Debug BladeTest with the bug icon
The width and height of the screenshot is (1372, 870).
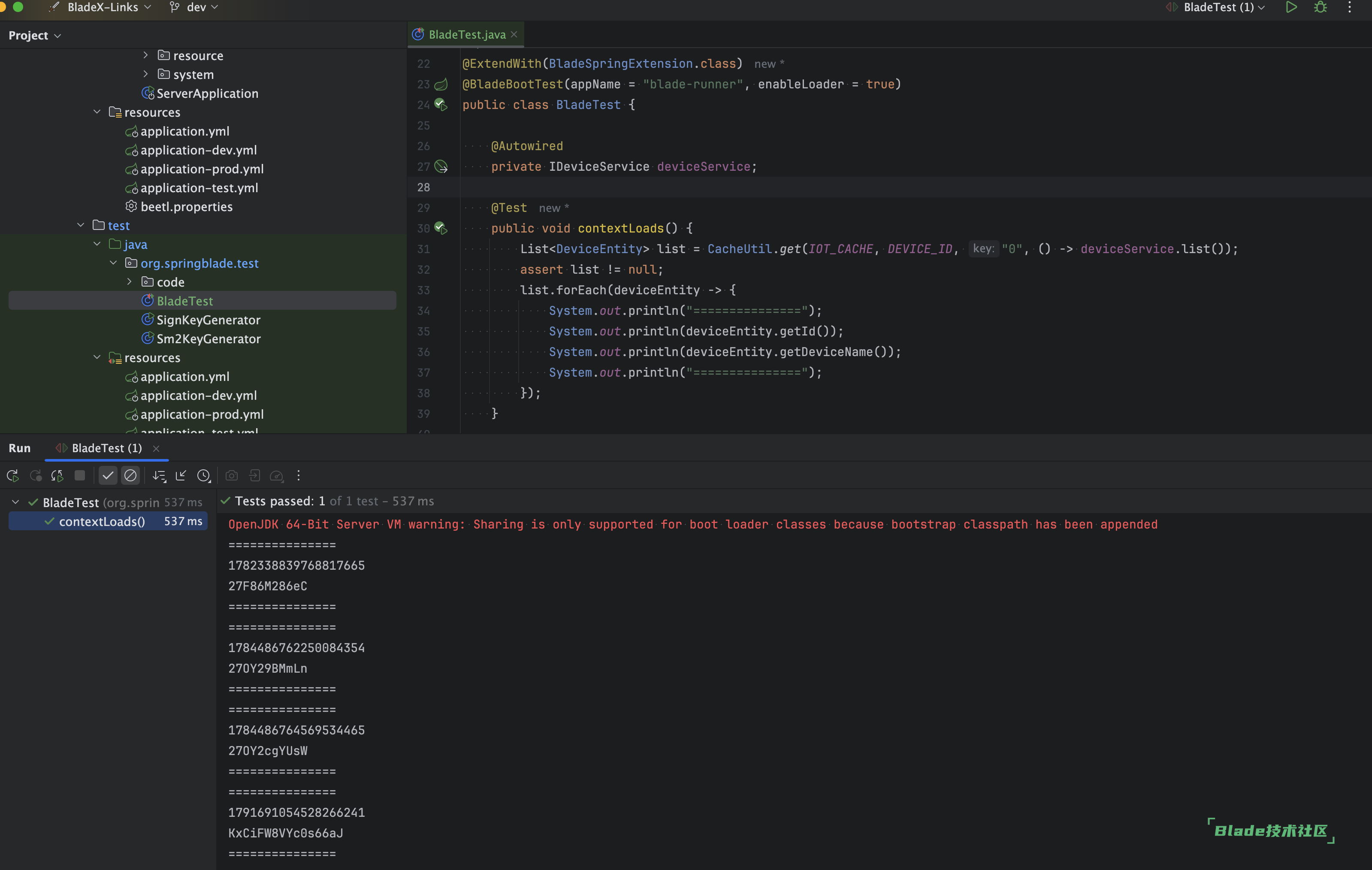(x=1321, y=7)
